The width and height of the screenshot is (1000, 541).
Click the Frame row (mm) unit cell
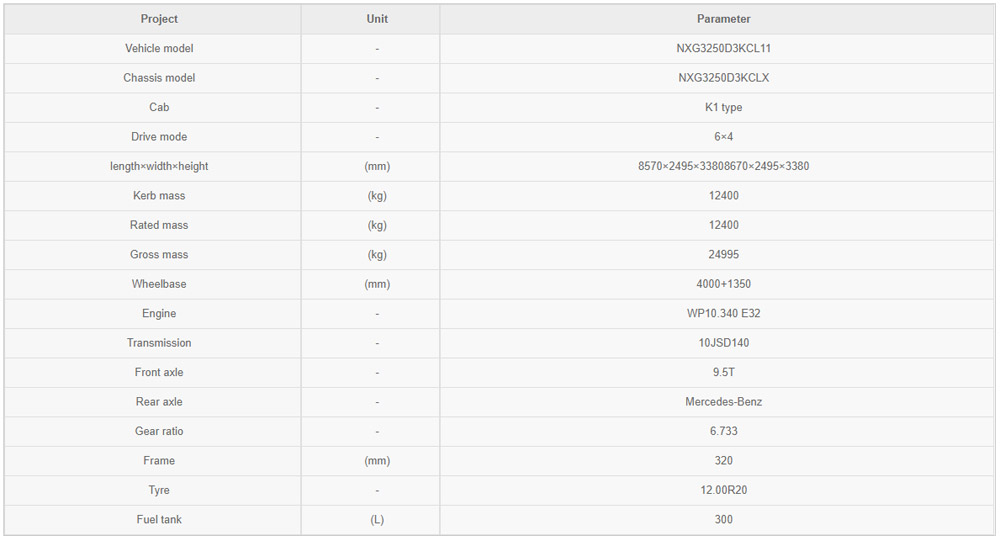pyautogui.click(x=377, y=461)
